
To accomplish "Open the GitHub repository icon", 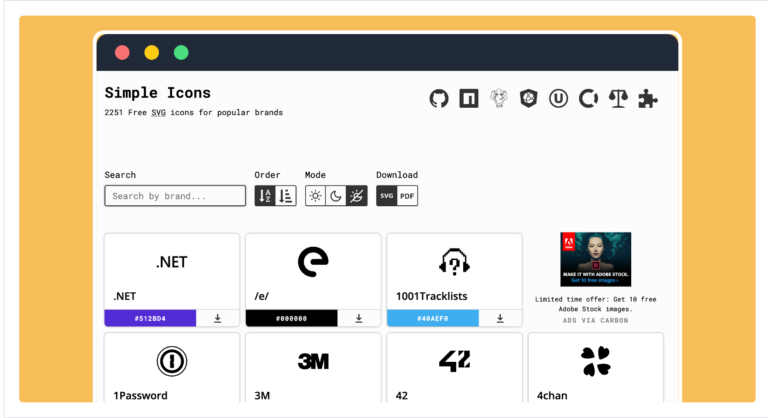I will point(439,98).
